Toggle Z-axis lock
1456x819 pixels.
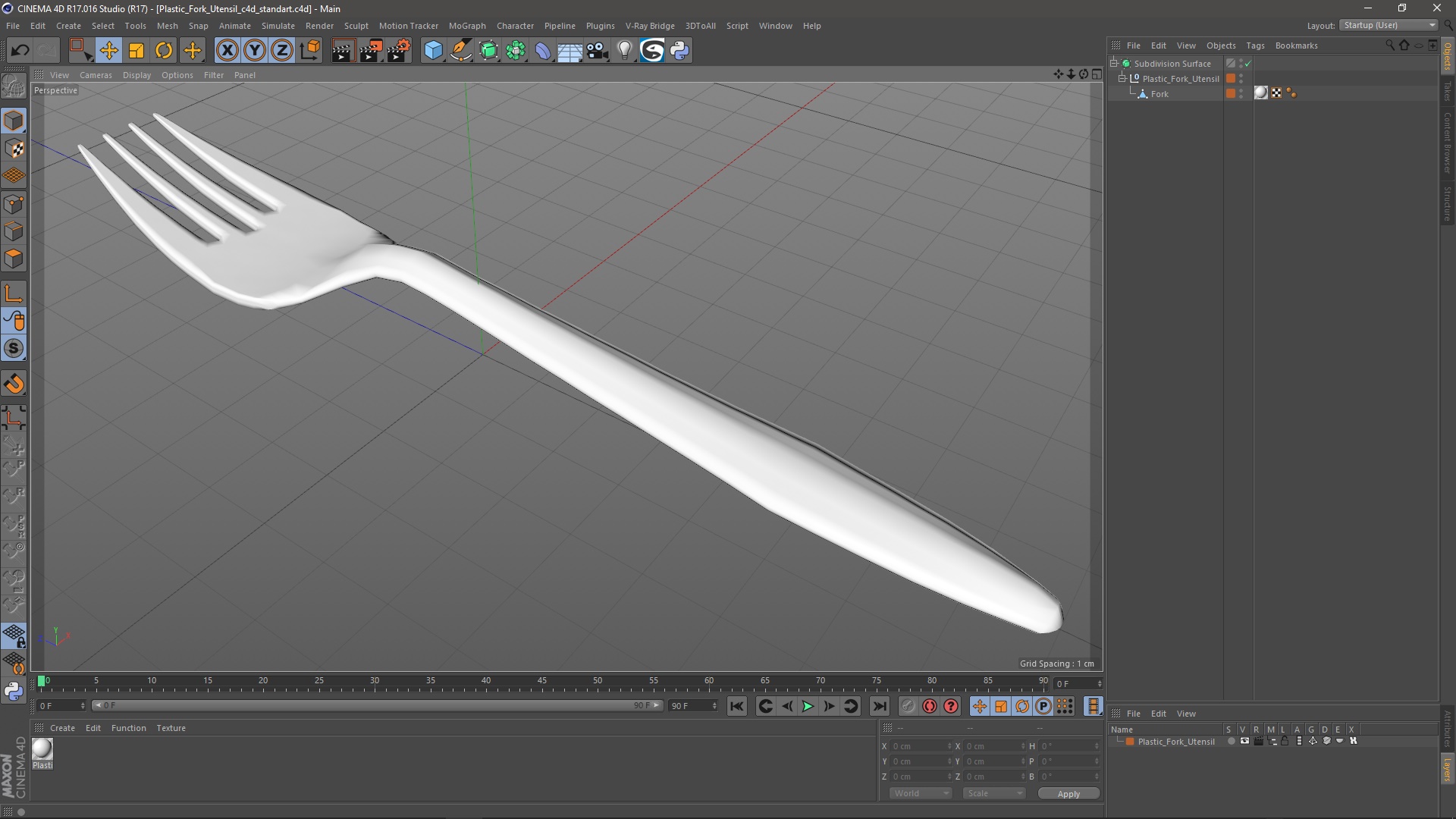[x=281, y=51]
